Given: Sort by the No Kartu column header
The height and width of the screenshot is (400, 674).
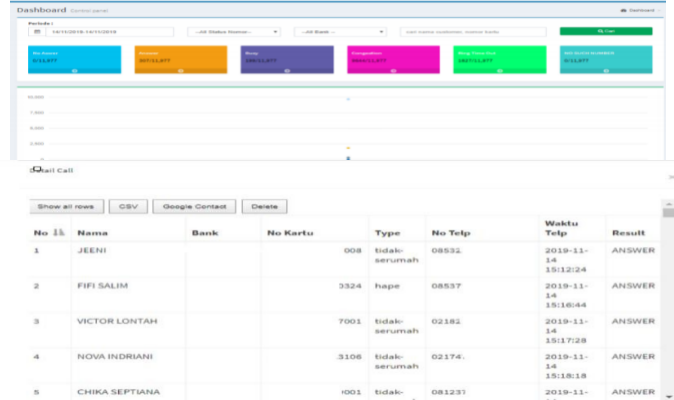Looking at the screenshot, I should [290, 233].
